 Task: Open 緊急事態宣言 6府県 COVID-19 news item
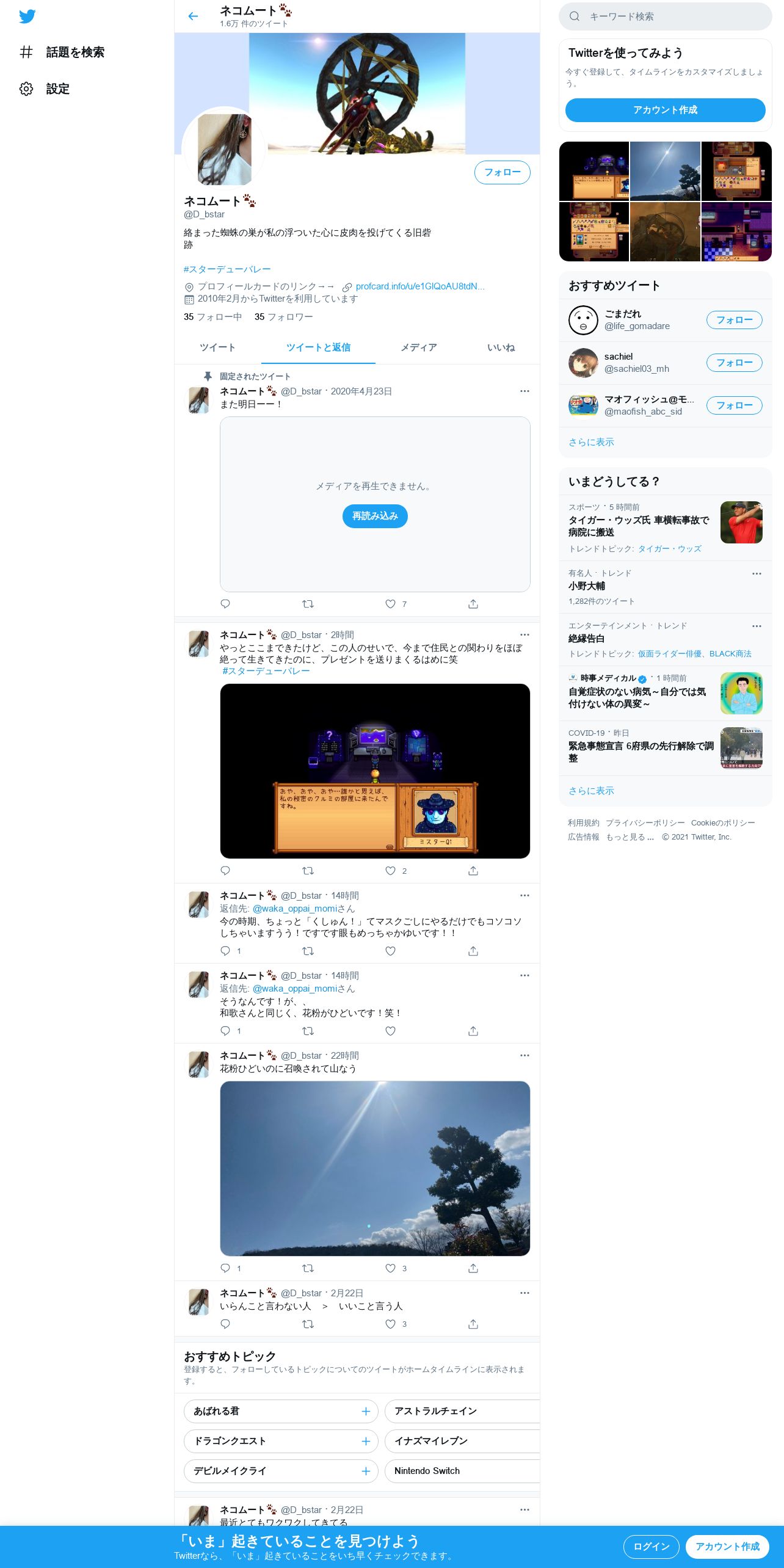(666, 748)
